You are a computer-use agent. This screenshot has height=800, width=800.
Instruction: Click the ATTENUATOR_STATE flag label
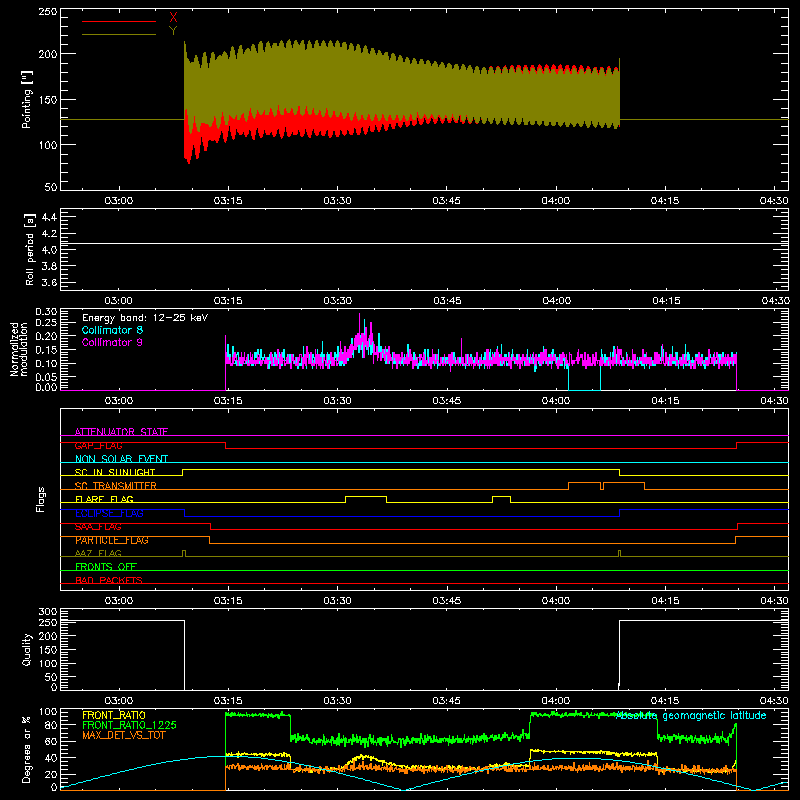(121, 432)
